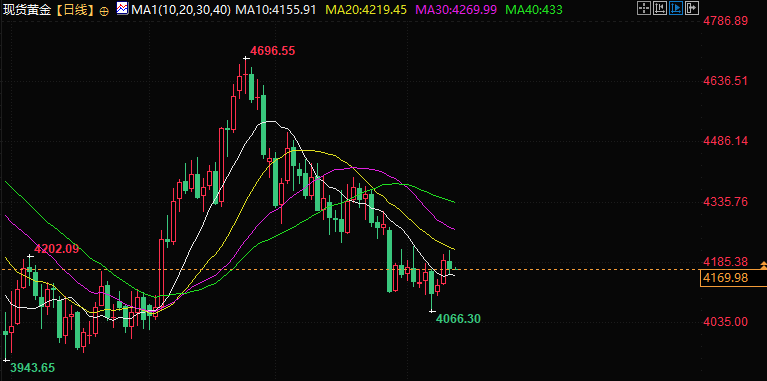This screenshot has height=381, width=767.
Task: Click the magenta MA30:4269.99 value
Action: [x=456, y=9]
